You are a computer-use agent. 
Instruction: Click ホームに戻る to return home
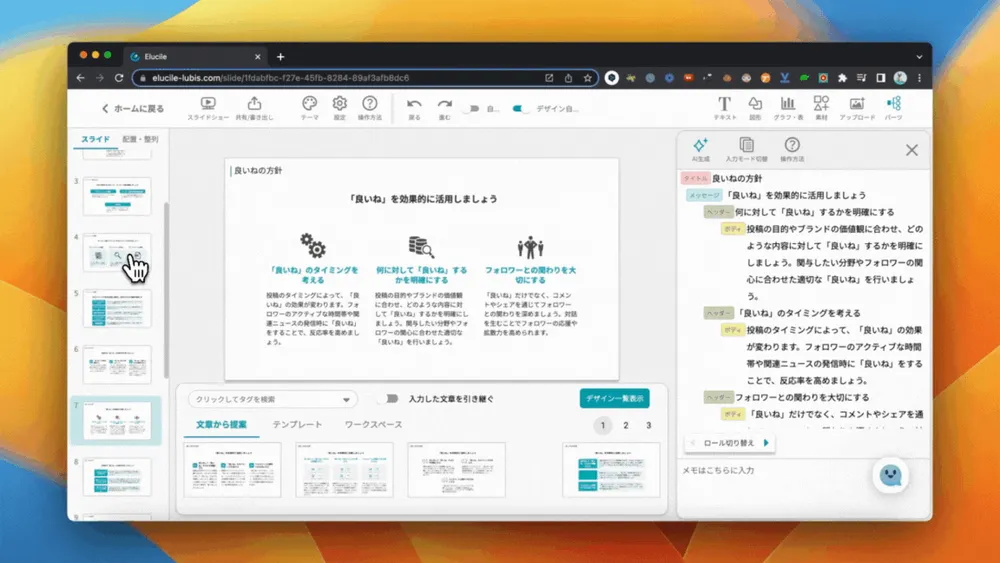(x=133, y=108)
